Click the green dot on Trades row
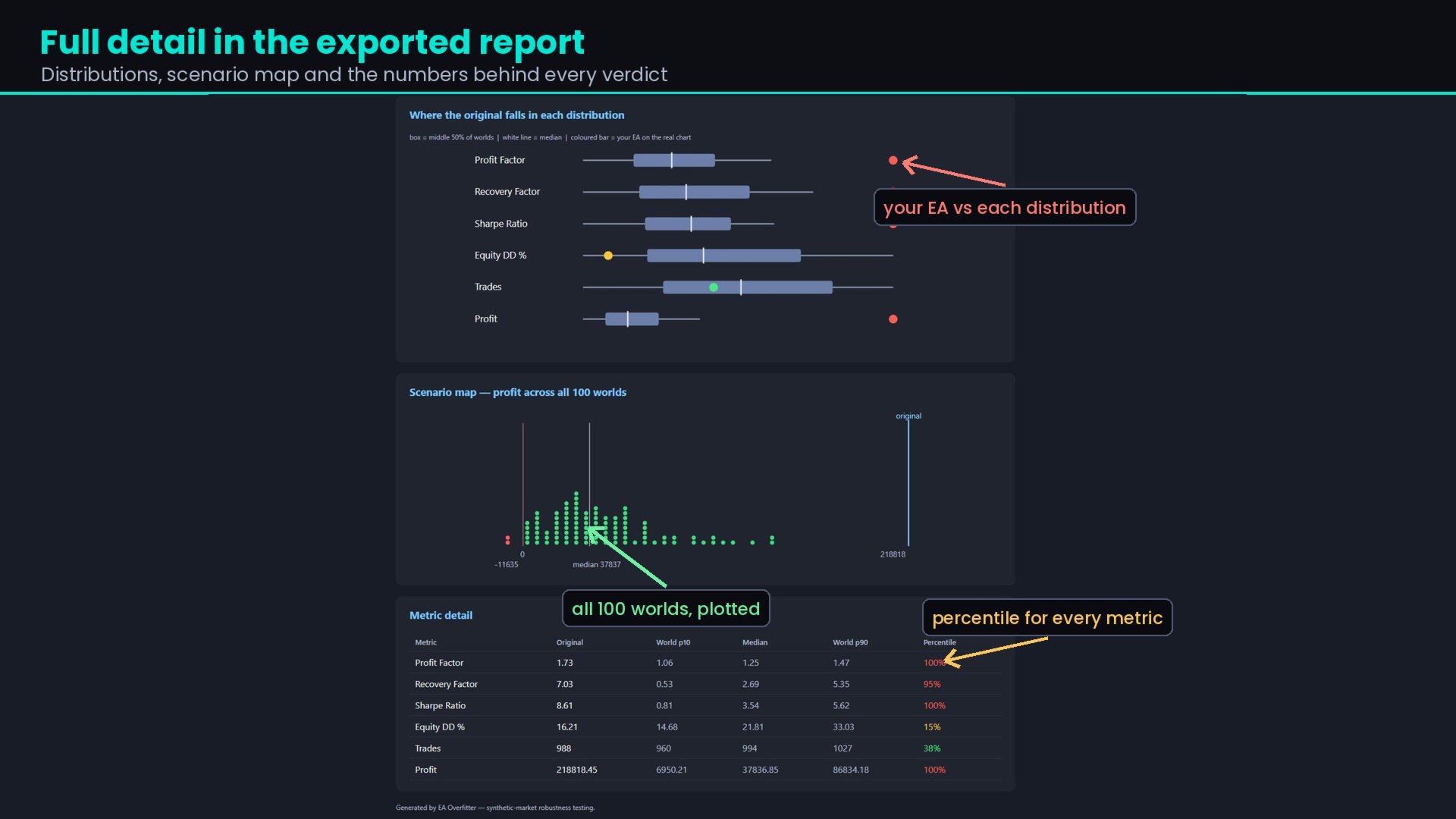 pos(714,287)
